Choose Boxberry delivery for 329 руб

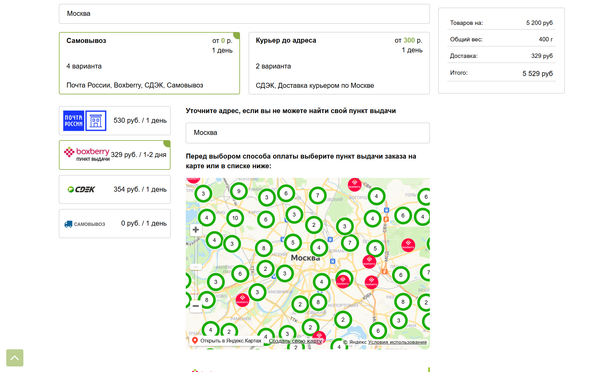pos(114,155)
